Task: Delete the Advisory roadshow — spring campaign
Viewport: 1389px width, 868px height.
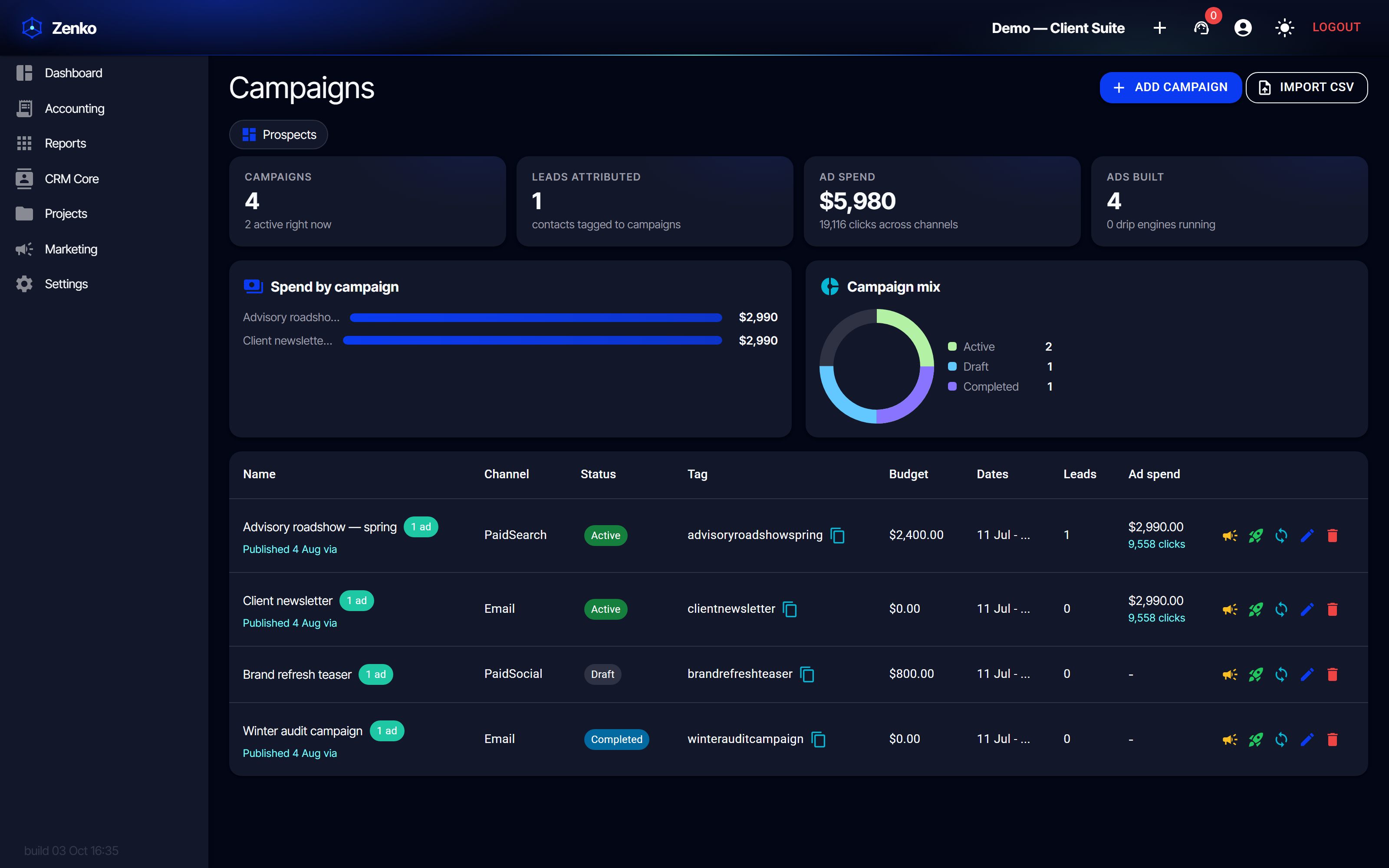Action: pos(1332,536)
